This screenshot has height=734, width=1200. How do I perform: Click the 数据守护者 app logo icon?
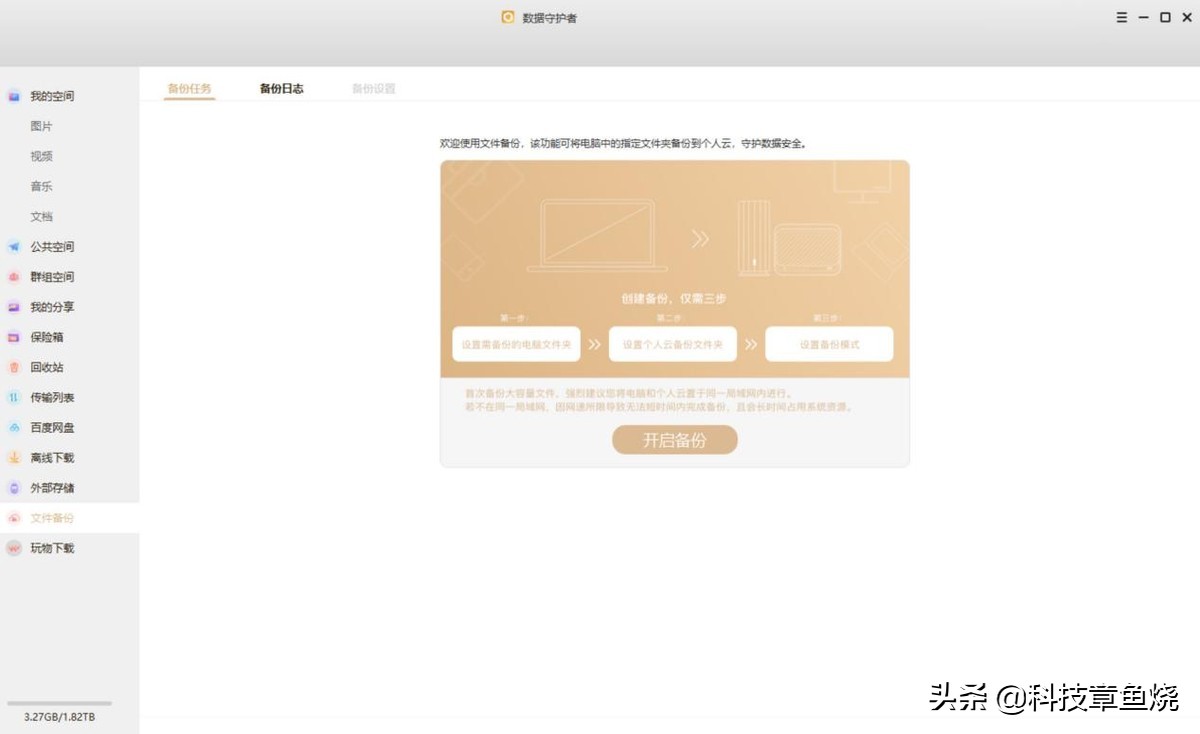[508, 17]
